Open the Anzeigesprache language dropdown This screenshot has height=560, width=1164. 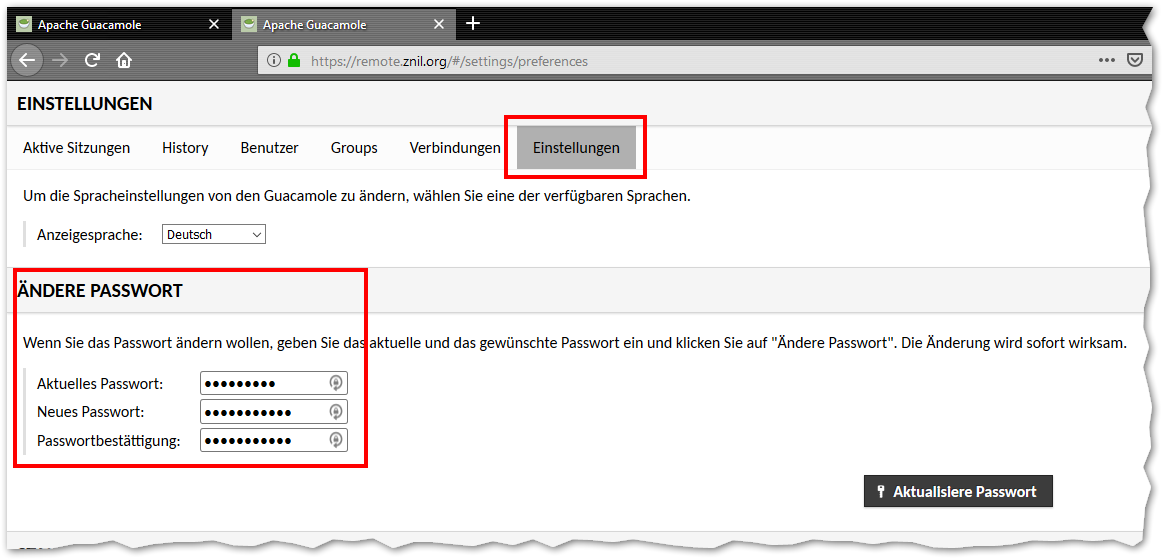coord(214,235)
